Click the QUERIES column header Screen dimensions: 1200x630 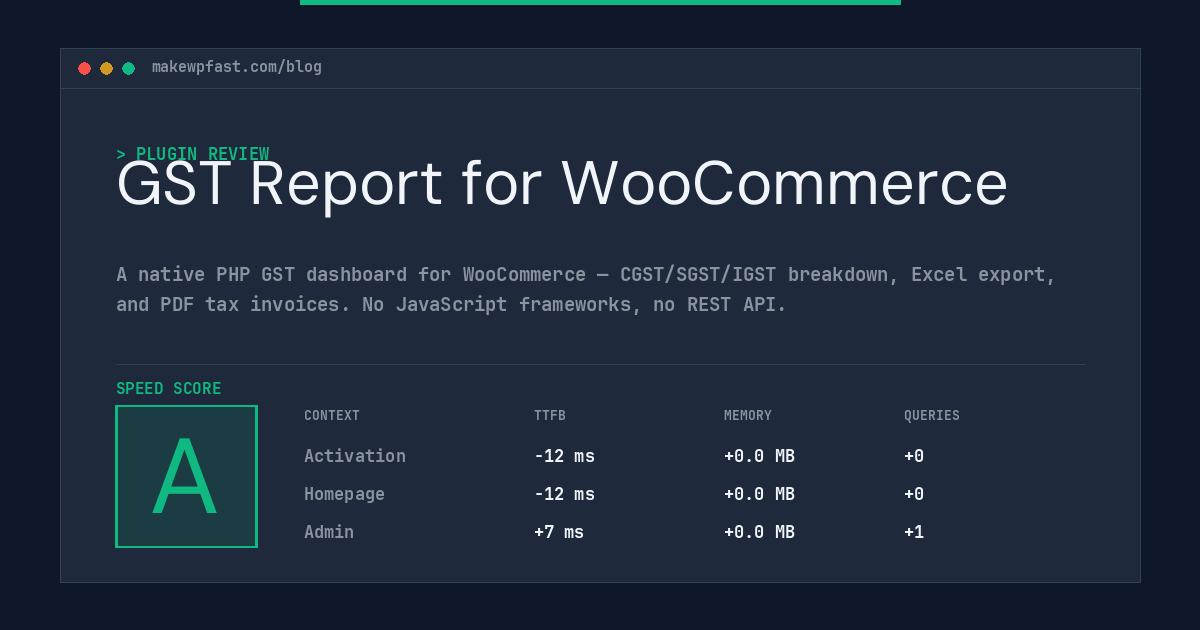point(932,416)
